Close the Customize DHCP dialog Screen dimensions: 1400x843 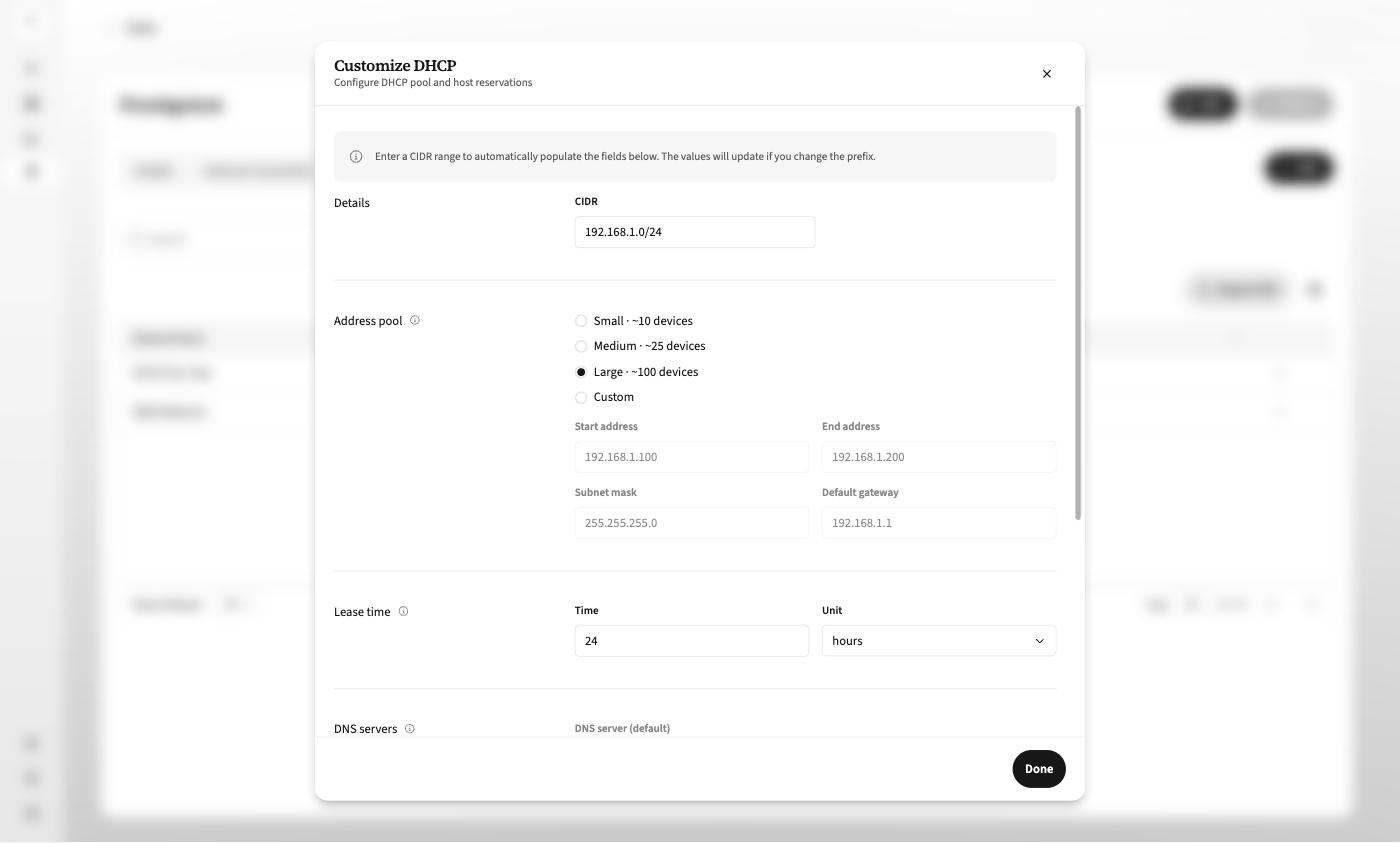coord(1047,74)
